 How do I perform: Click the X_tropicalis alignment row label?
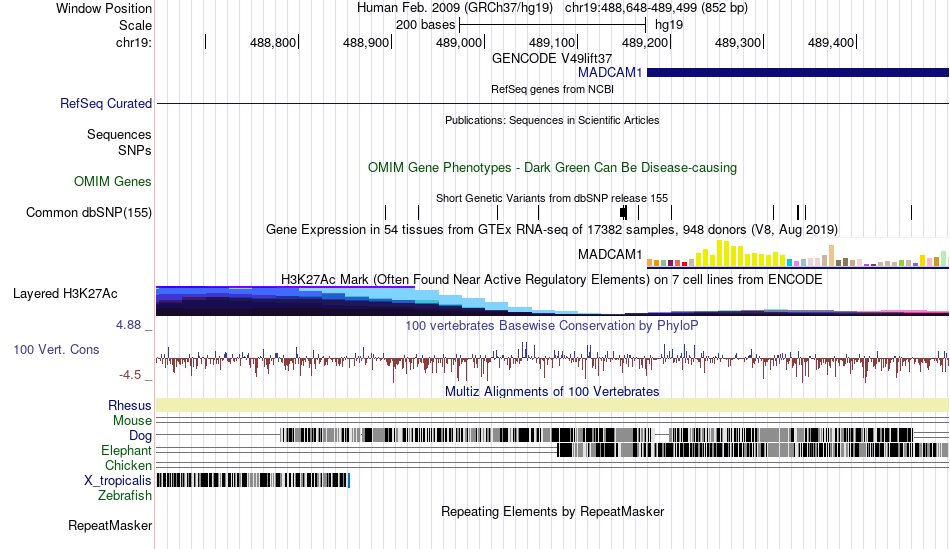[x=118, y=481]
